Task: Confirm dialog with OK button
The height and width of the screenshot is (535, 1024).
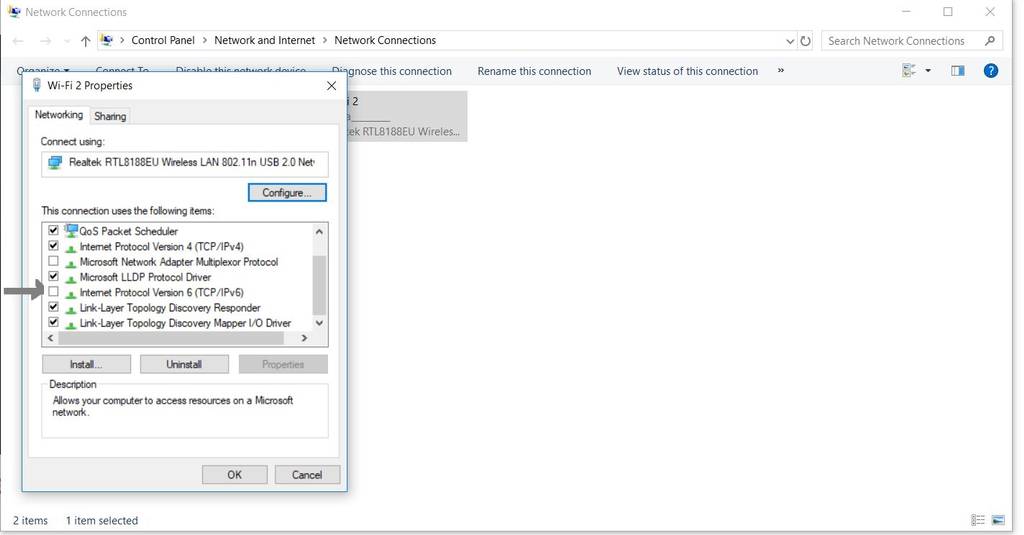Action: click(234, 475)
